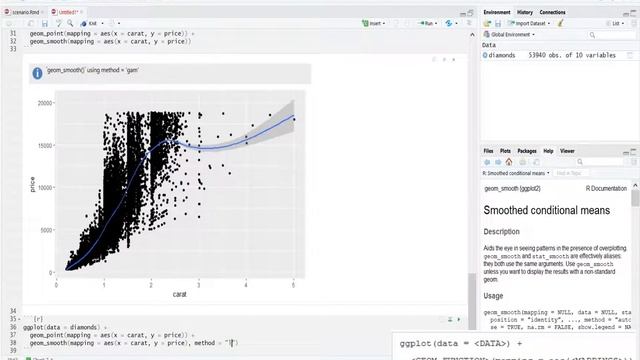Image resolution: width=640 pixels, height=360 pixels.
Task: Open the Import Dataset dropdown
Action: pos(529,24)
